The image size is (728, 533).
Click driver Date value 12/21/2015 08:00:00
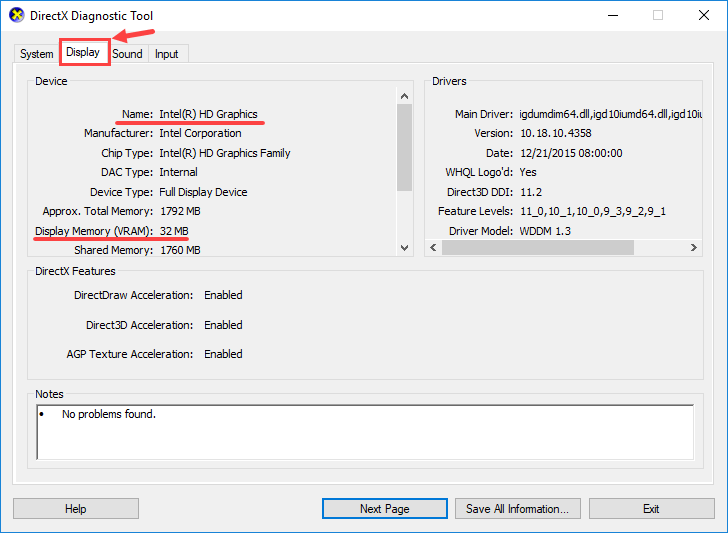pos(571,153)
